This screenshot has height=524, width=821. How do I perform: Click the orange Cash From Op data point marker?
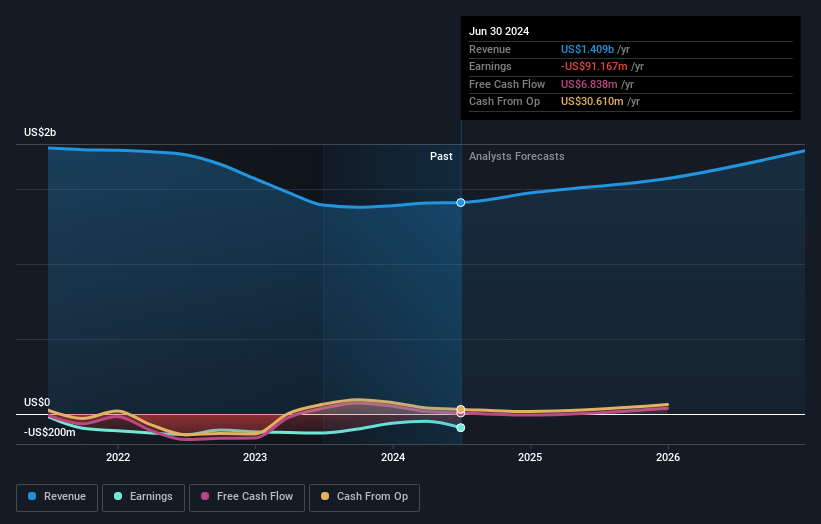pos(461,409)
